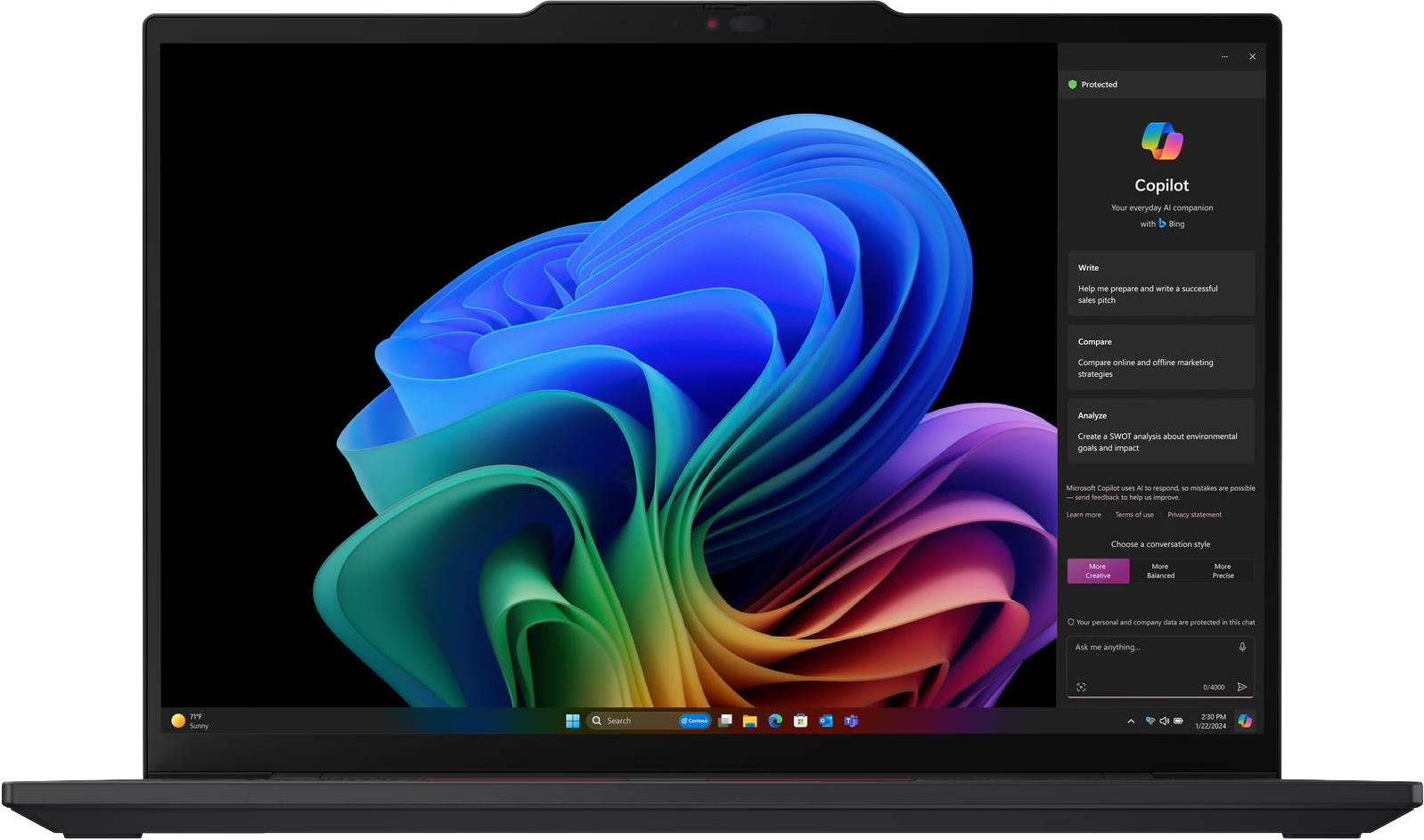This screenshot has width=1424, height=840.
Task: Open Microsoft Teams from the taskbar
Action: click(x=851, y=721)
